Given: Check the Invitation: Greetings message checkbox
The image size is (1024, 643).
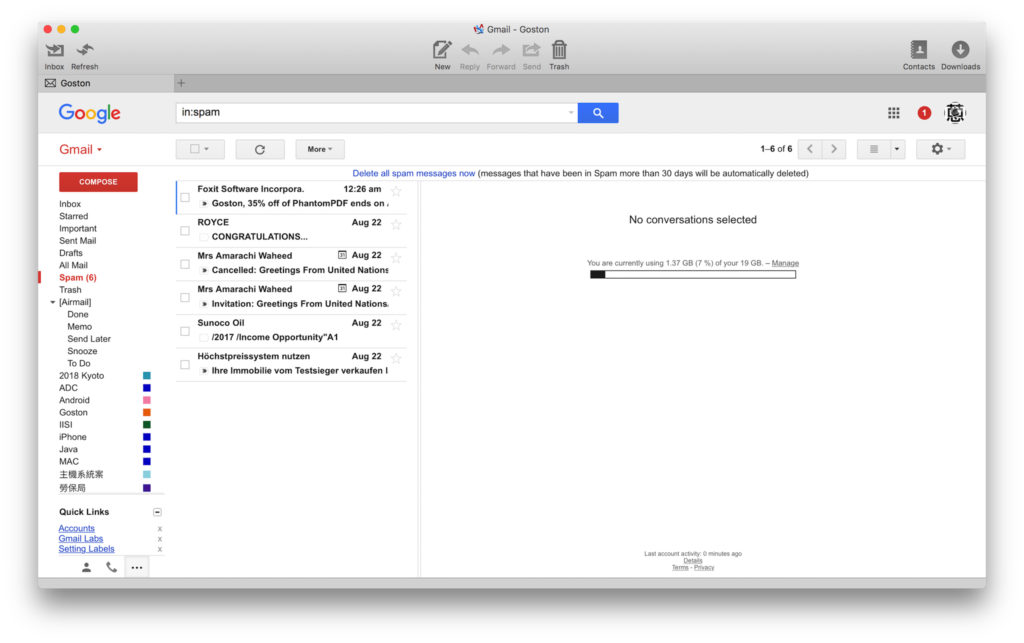Looking at the screenshot, I should click(x=185, y=298).
